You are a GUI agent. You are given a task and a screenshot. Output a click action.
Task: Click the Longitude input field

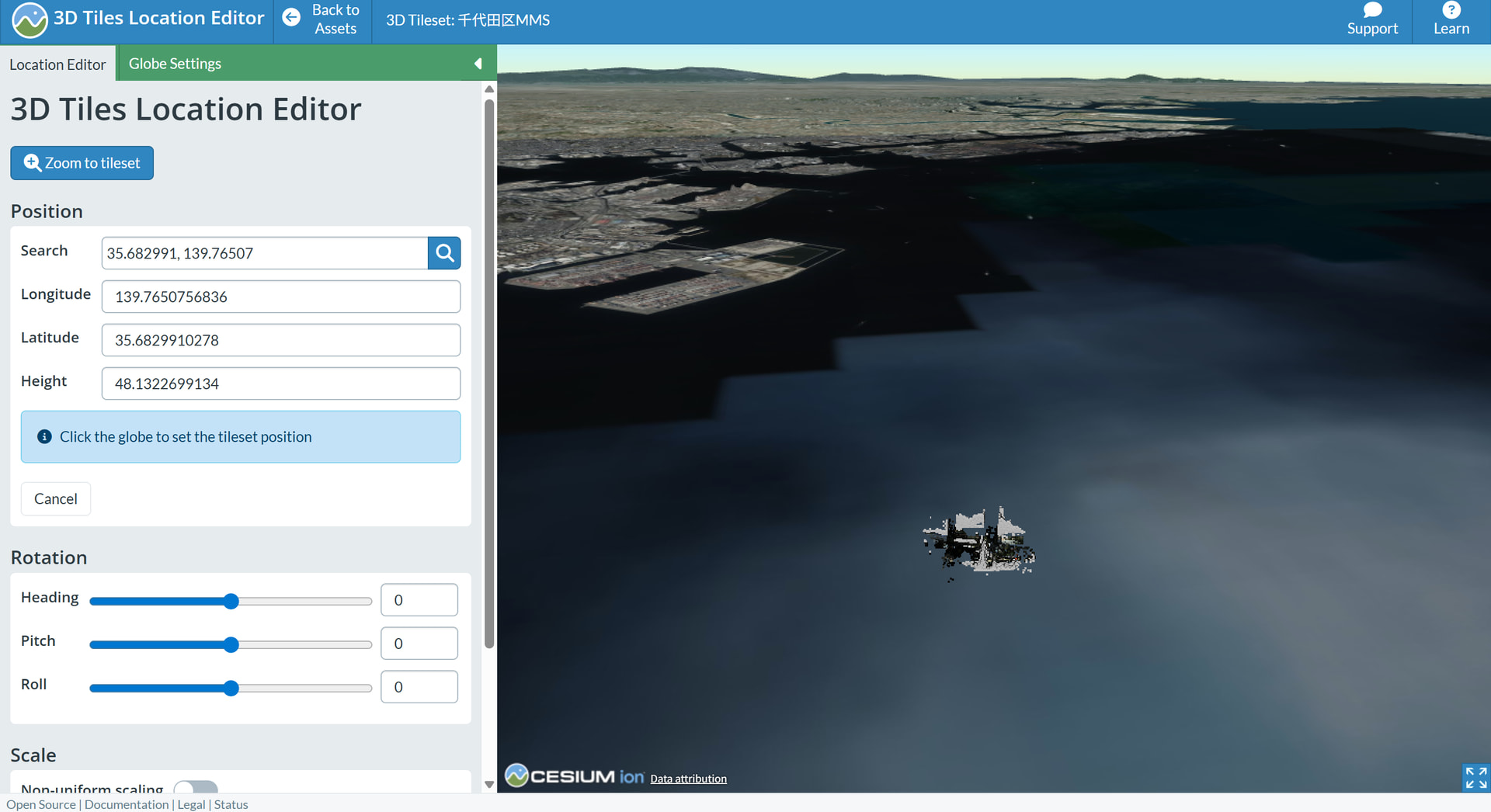pos(281,297)
